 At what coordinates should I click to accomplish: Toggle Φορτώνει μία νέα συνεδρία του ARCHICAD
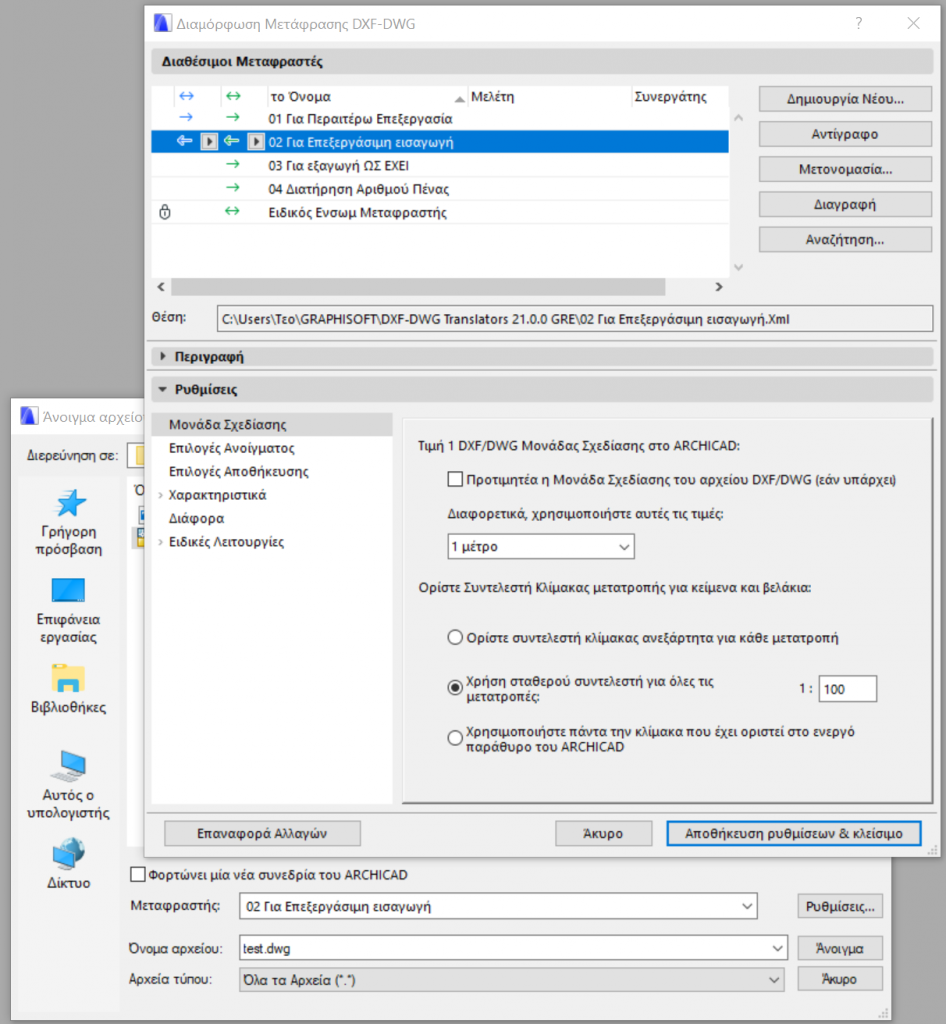coord(138,874)
